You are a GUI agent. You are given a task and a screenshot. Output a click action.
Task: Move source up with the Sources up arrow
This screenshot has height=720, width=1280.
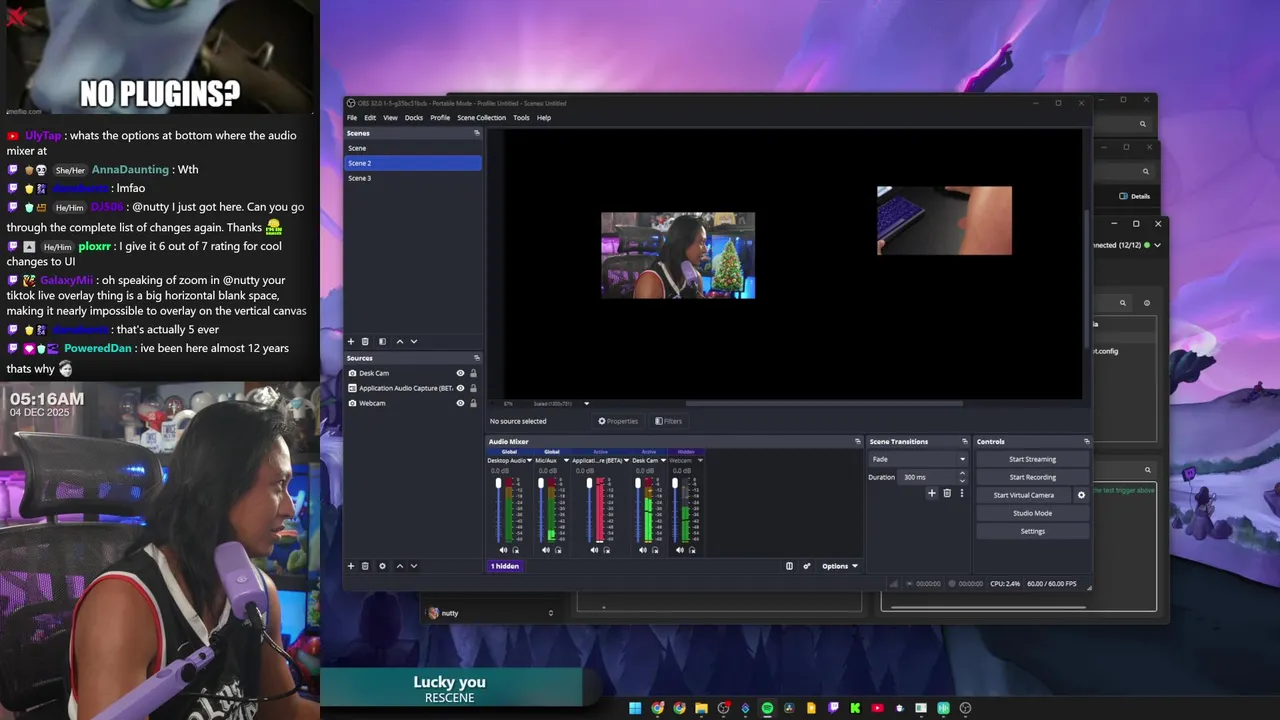[400, 566]
